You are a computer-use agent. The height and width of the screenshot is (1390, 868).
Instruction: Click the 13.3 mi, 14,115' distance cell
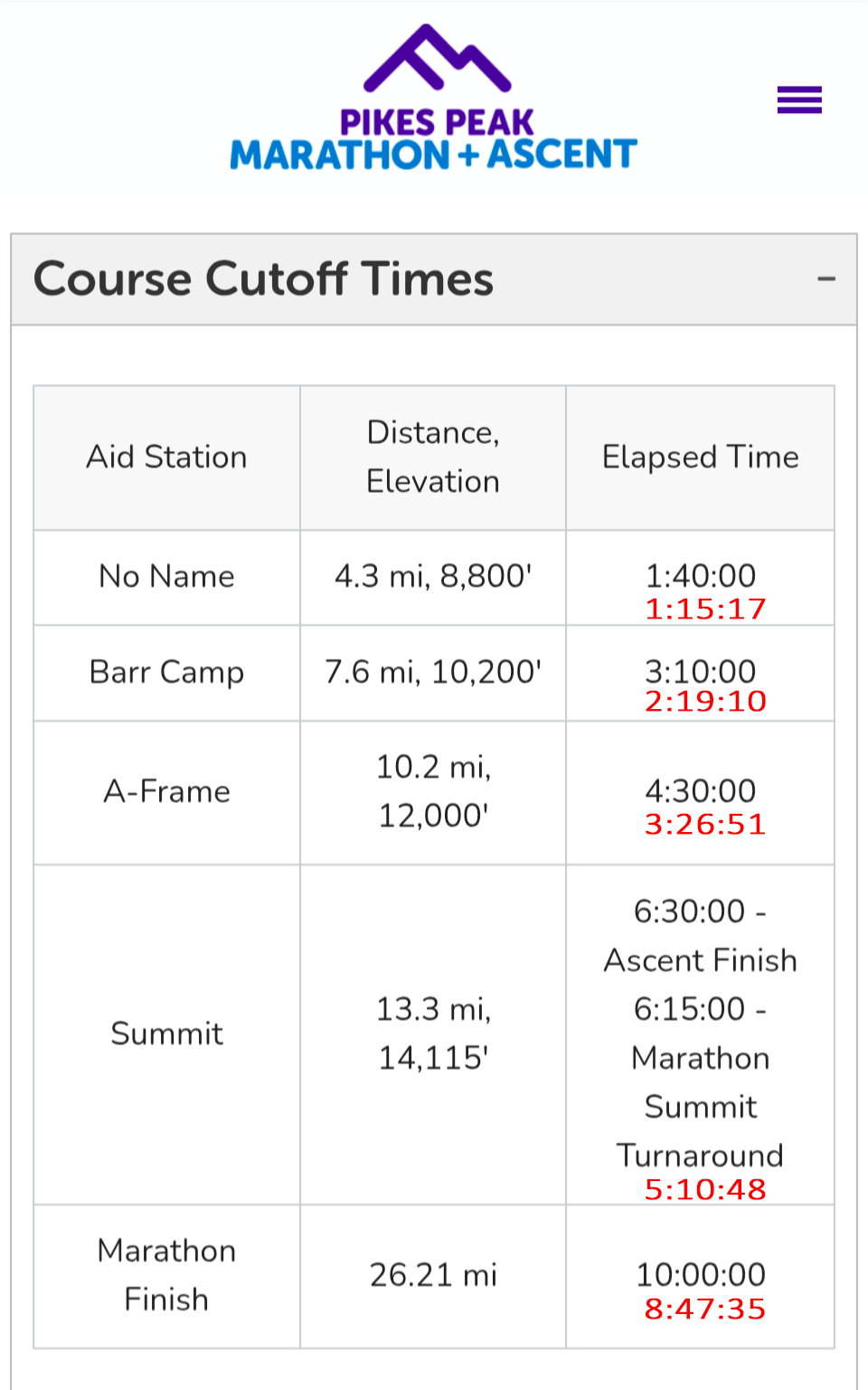tap(433, 1035)
